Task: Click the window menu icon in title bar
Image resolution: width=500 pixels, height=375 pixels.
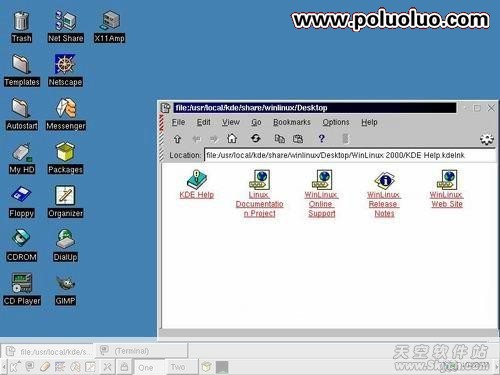Action: [x=166, y=108]
